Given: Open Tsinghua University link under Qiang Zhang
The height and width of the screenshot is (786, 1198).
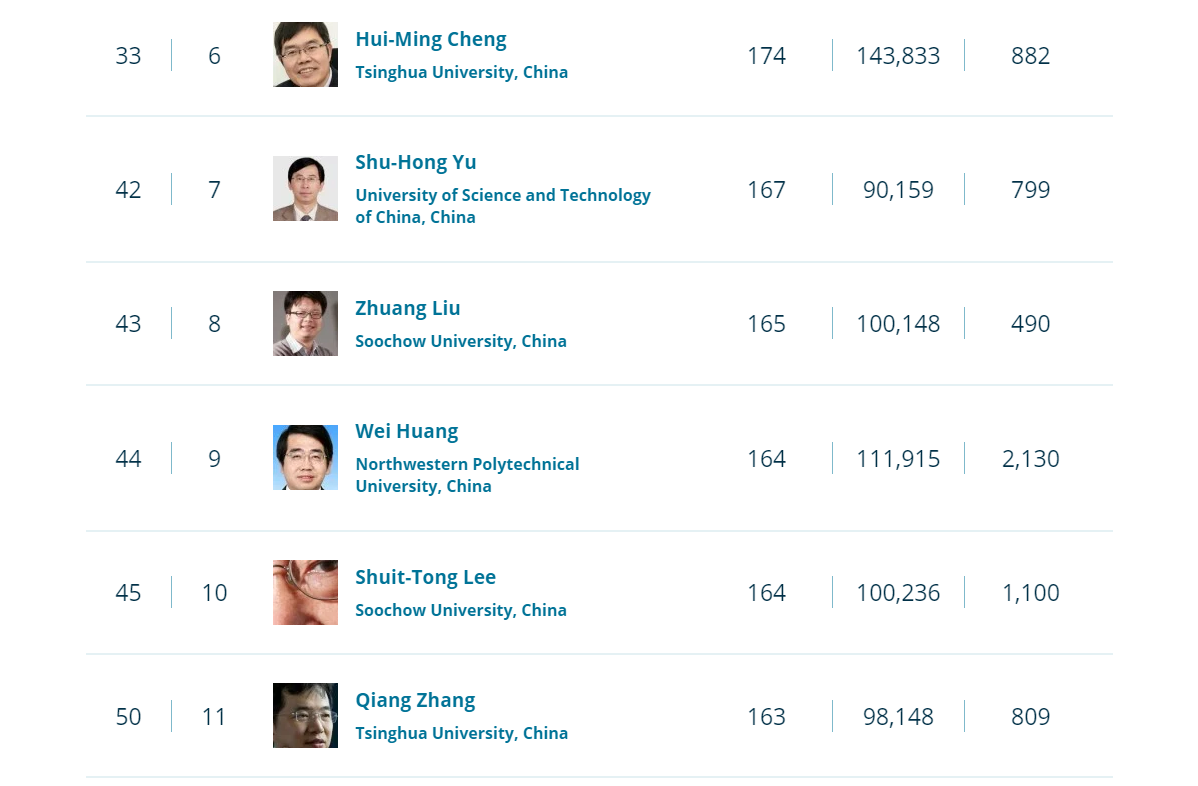Looking at the screenshot, I should pos(461,733).
